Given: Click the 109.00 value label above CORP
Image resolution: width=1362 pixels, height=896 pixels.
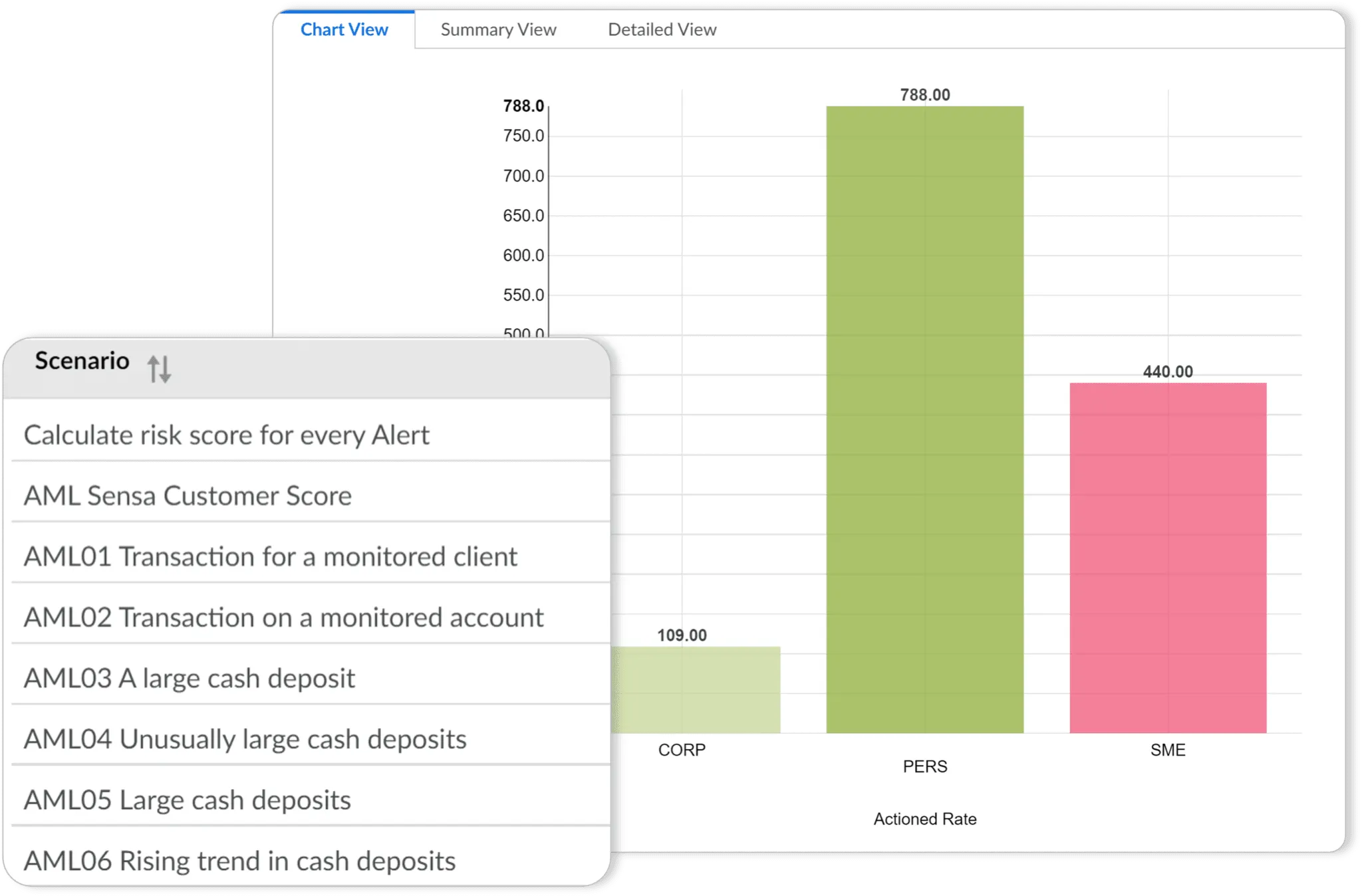Looking at the screenshot, I should click(x=682, y=635).
